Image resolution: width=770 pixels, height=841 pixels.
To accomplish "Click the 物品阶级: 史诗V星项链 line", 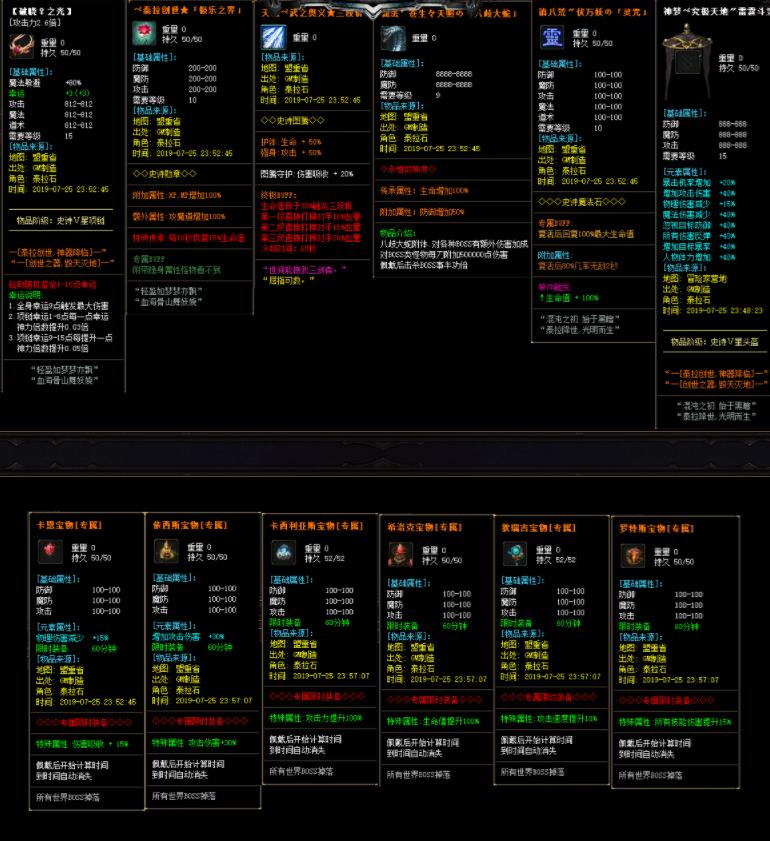I will [x=62, y=219].
